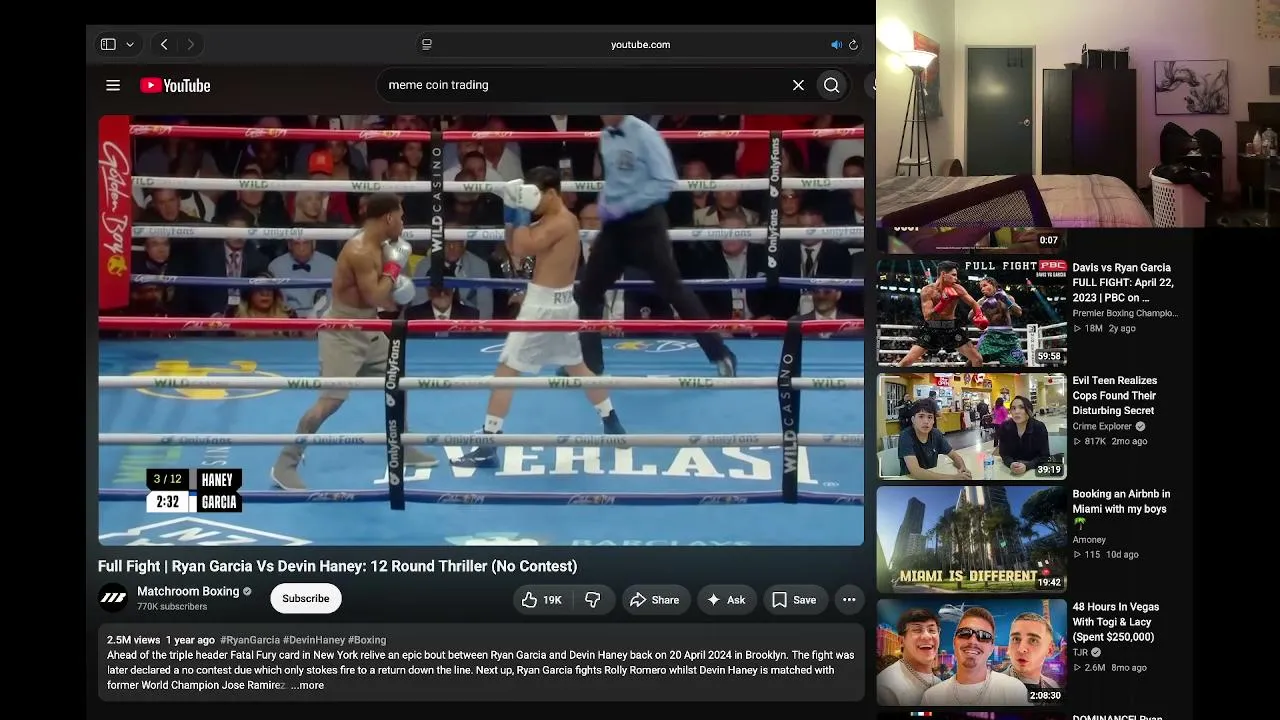Select "Evil Teen Realizes Cops Found Their Disturbing Secret" title
This screenshot has width=1280, height=720.
coord(1115,395)
